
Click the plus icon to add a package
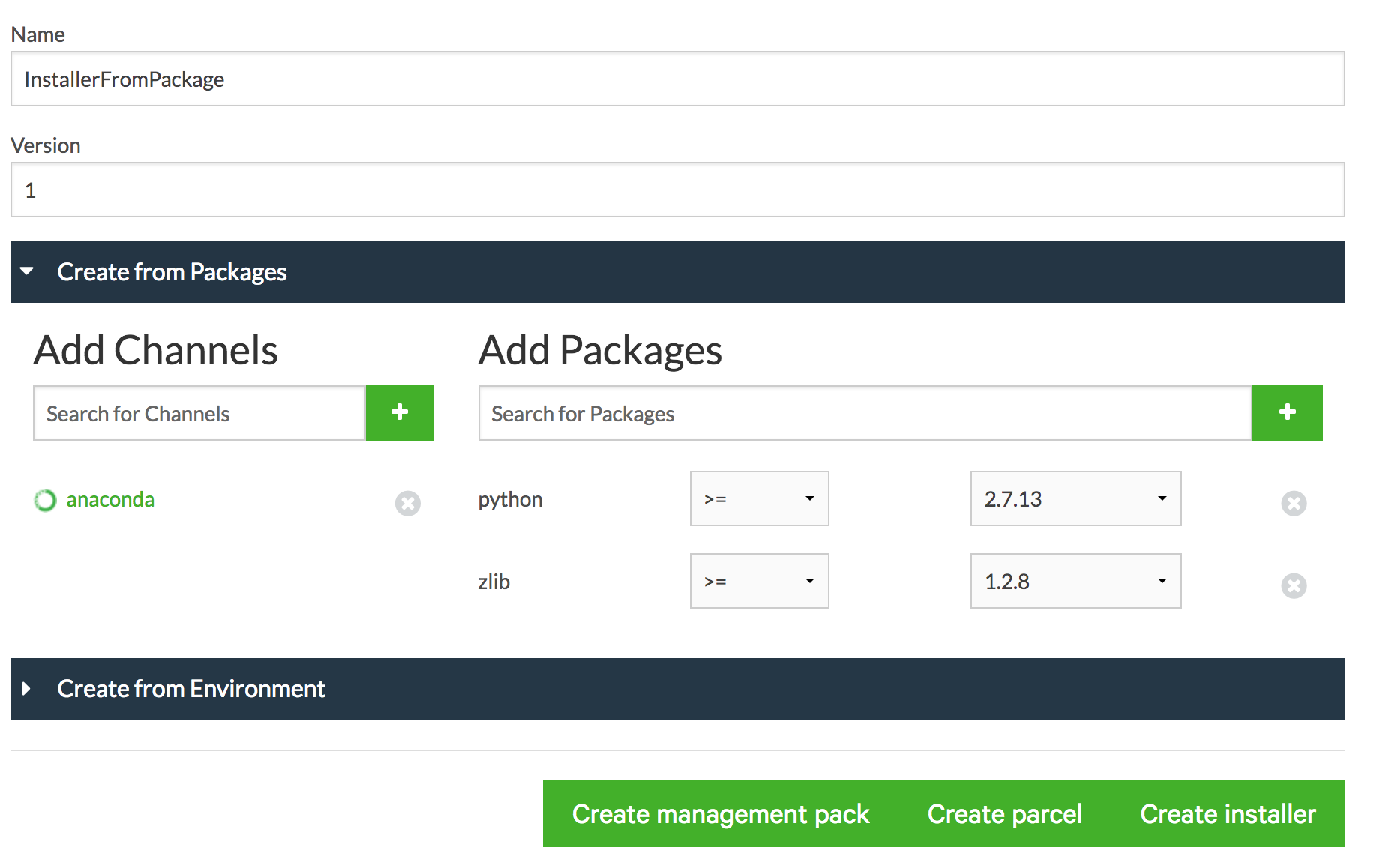(1287, 412)
